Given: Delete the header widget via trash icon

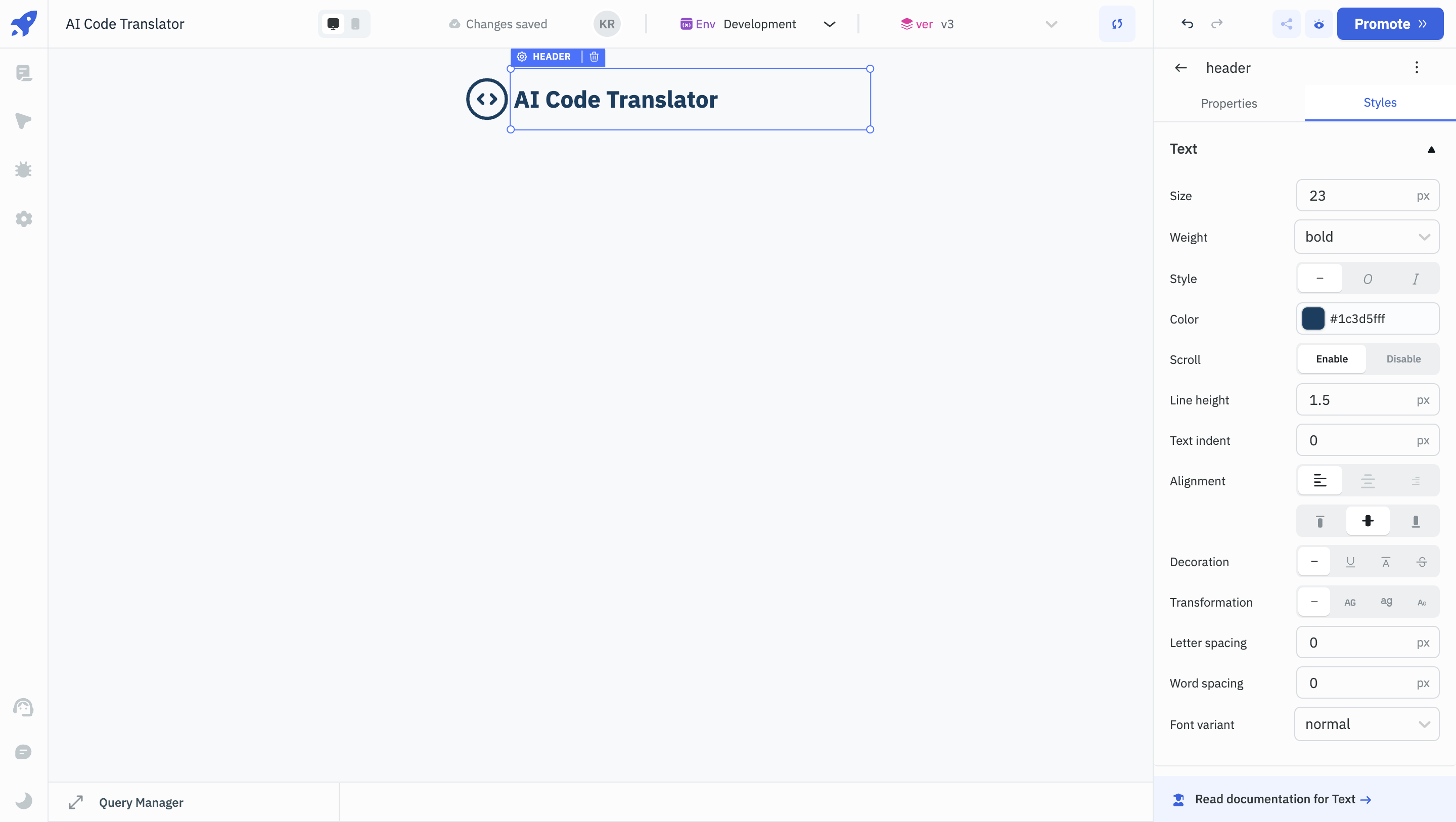Looking at the screenshot, I should (x=594, y=57).
